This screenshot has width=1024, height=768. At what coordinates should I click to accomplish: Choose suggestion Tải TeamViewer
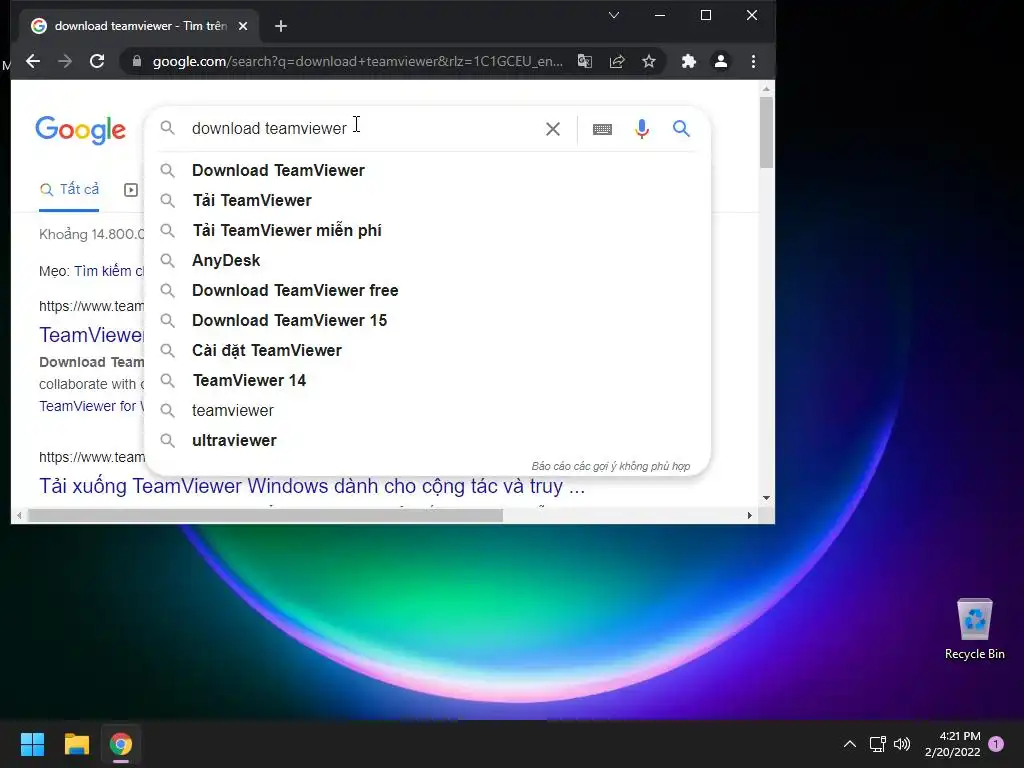tap(428, 200)
